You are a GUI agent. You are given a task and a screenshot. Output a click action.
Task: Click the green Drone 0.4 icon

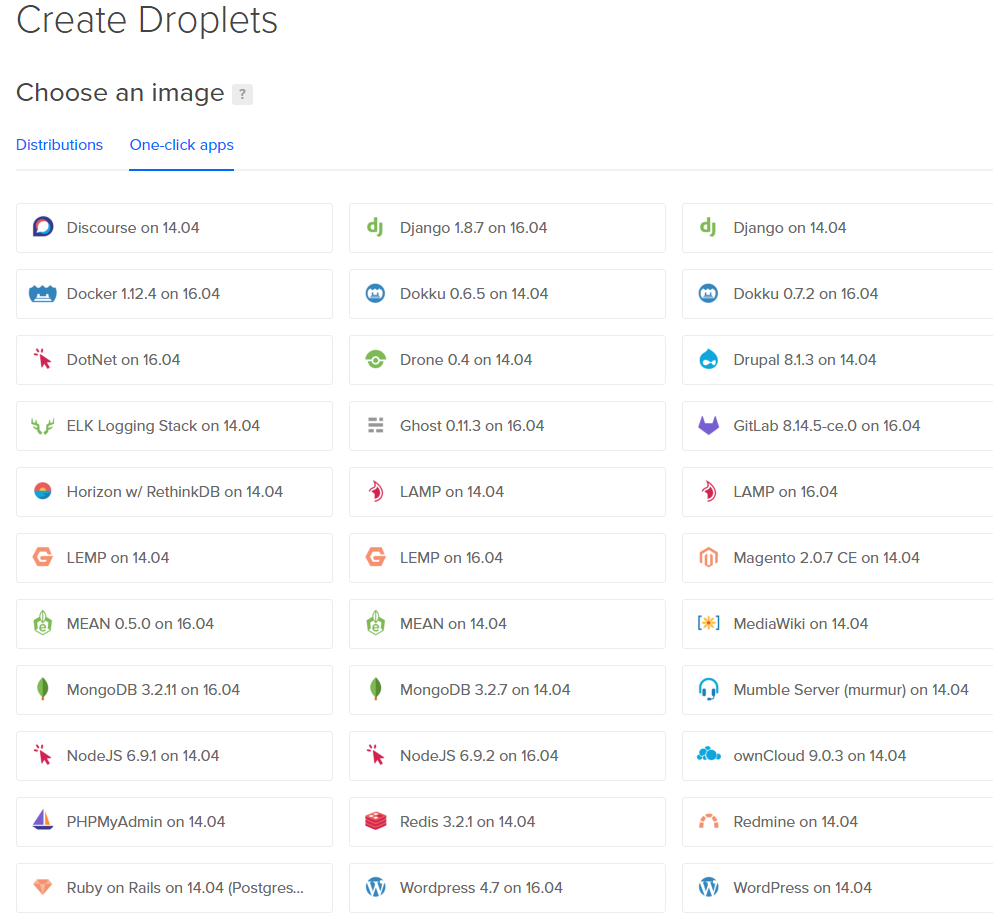tap(376, 359)
